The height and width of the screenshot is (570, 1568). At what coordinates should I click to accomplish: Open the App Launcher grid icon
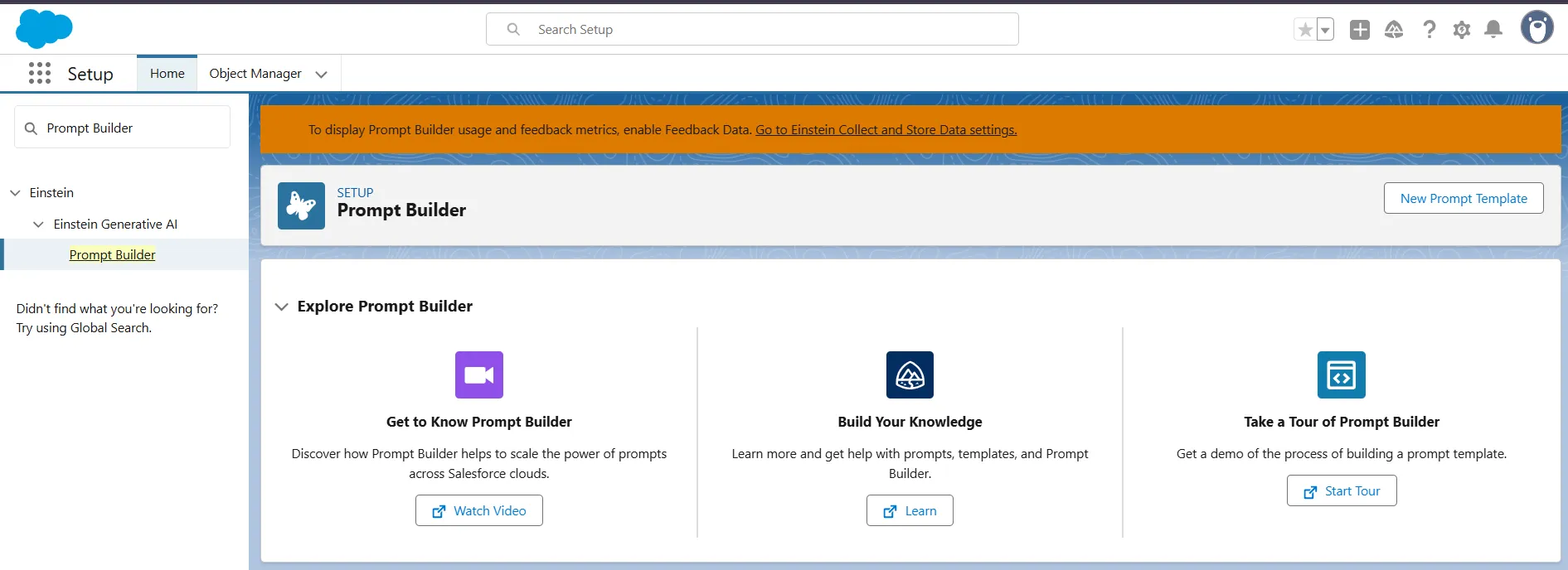[x=39, y=74]
